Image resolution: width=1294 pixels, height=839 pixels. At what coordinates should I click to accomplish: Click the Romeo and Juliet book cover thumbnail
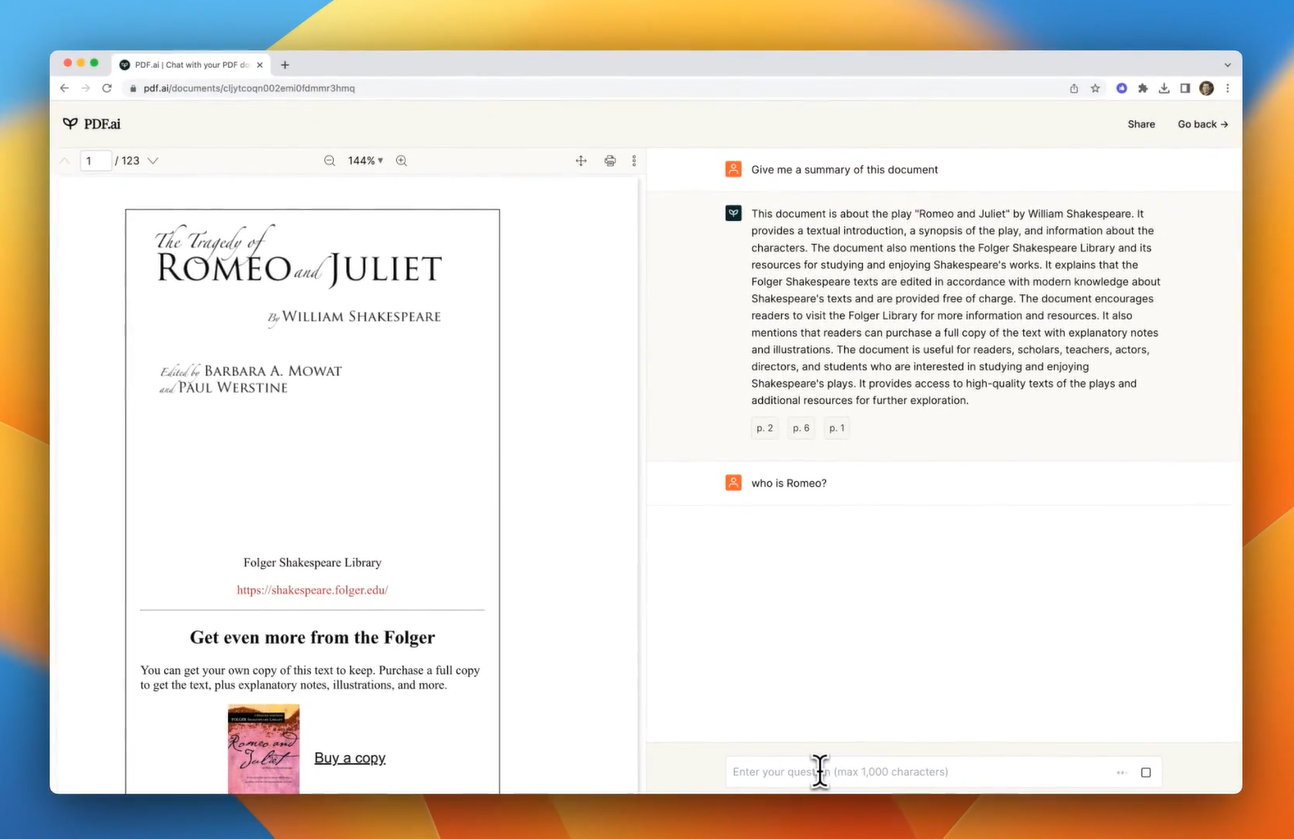(264, 749)
